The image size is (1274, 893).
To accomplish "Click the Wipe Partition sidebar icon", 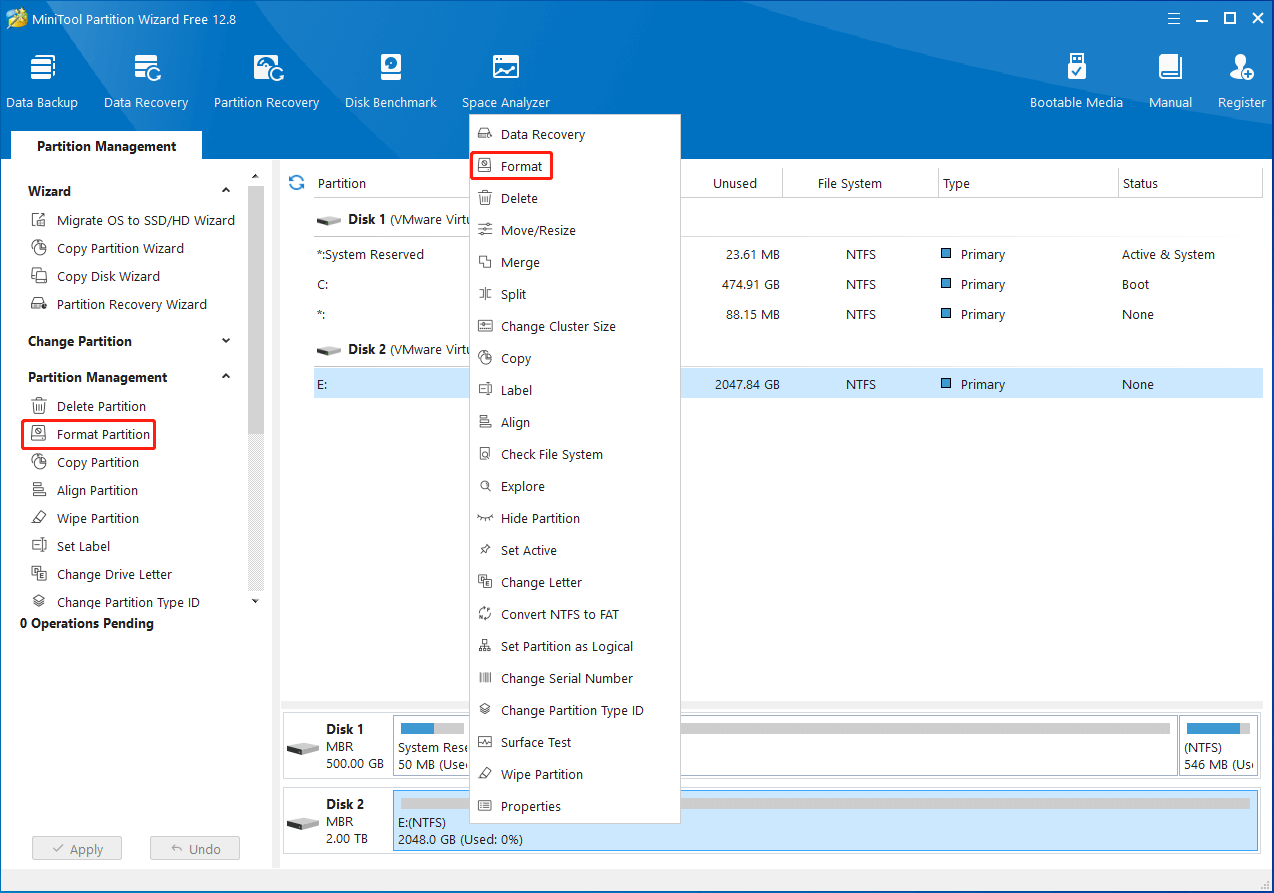I will [x=39, y=518].
